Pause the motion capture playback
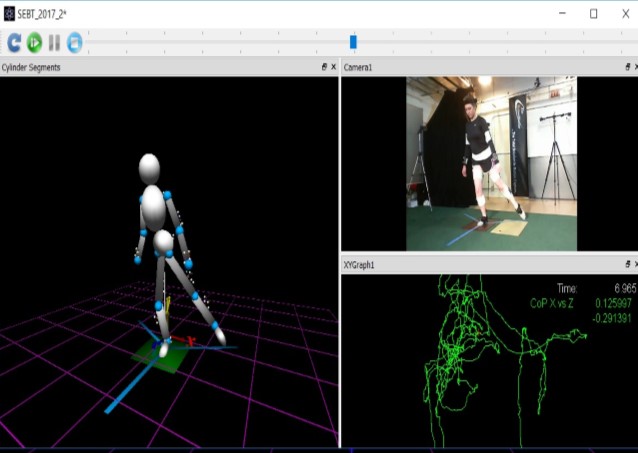Image resolution: width=638 pixels, height=453 pixels. [x=54, y=42]
